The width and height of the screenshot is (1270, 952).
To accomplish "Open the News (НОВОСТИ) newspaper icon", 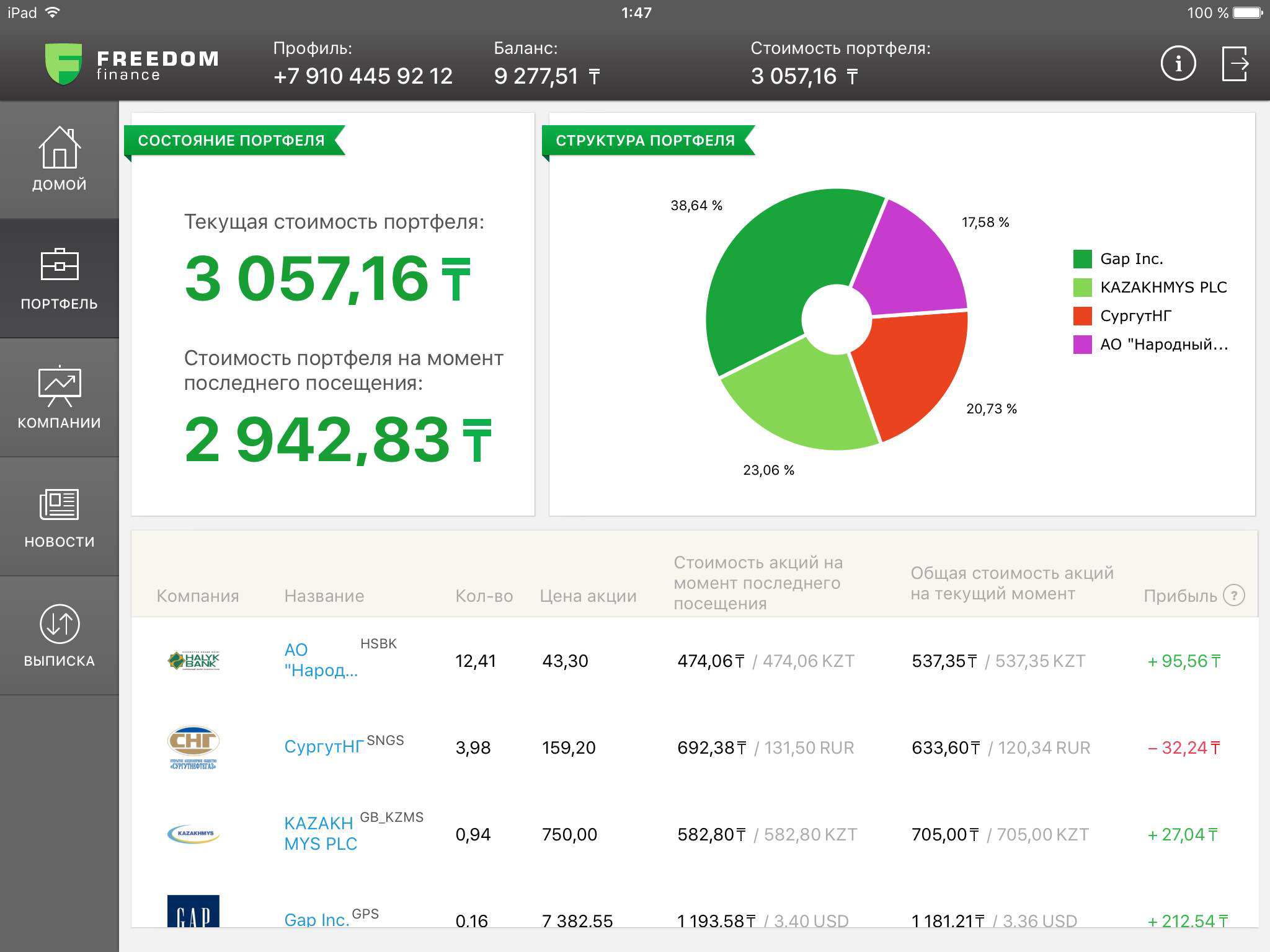I will pos(59,504).
